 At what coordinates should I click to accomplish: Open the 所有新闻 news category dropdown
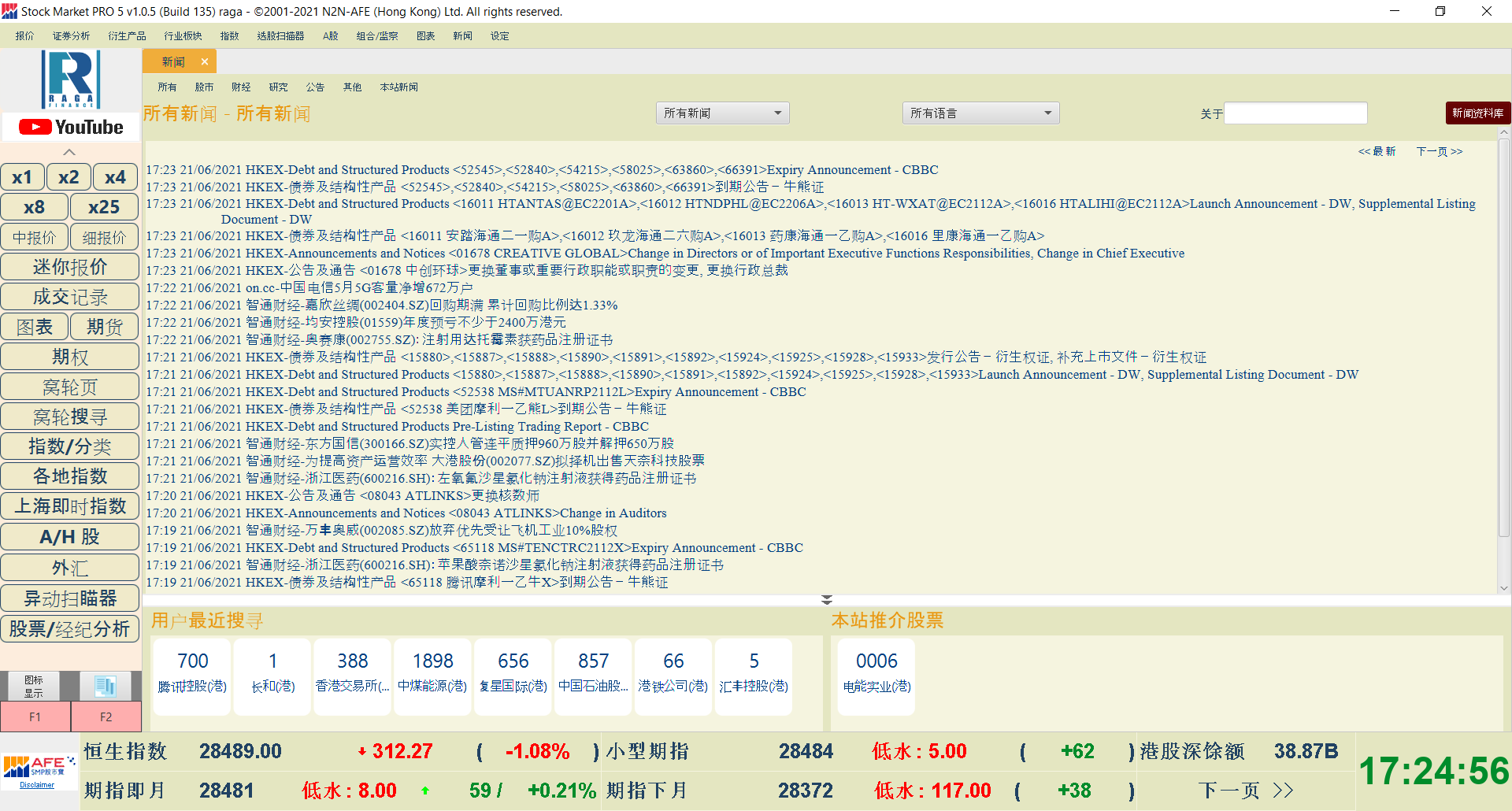click(722, 113)
